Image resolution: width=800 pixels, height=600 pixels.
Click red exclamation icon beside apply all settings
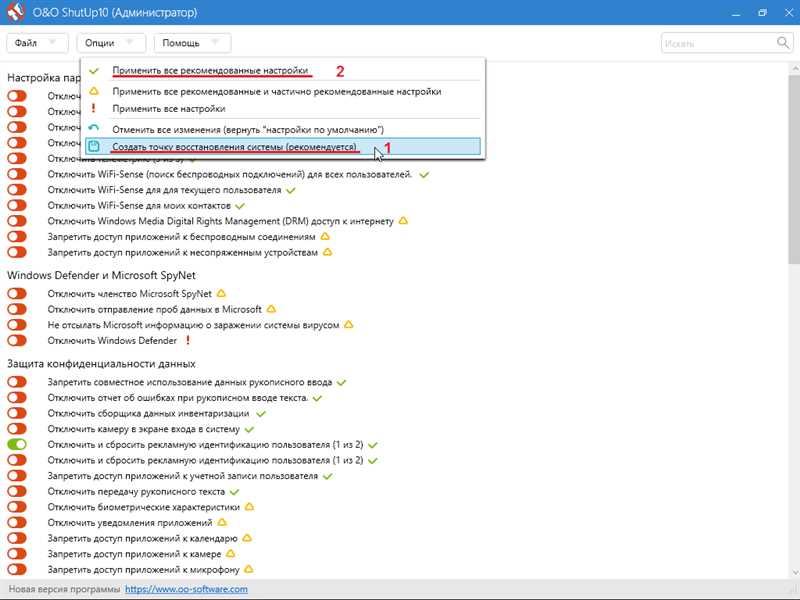point(93,108)
